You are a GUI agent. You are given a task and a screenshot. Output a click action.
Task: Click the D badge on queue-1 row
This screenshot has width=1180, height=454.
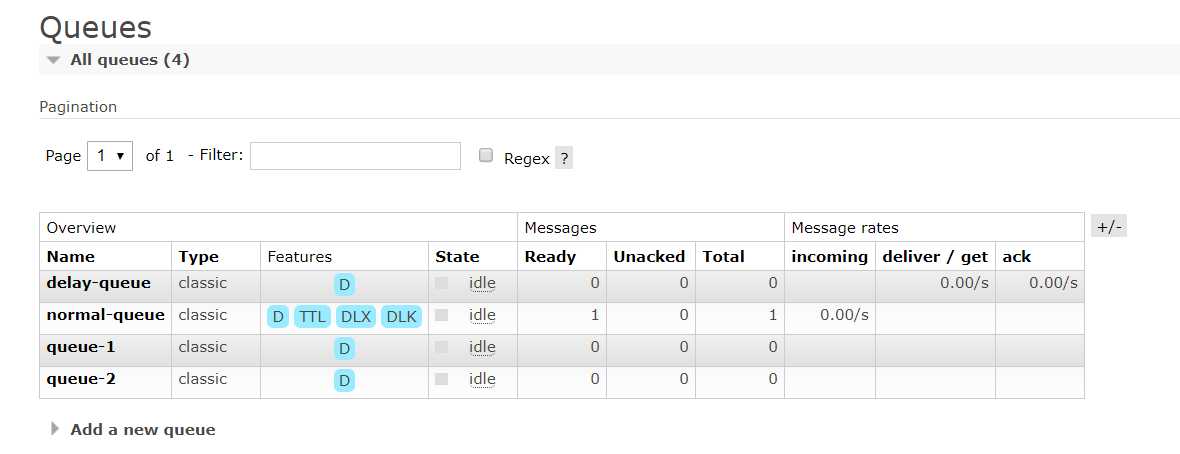pyautogui.click(x=344, y=349)
